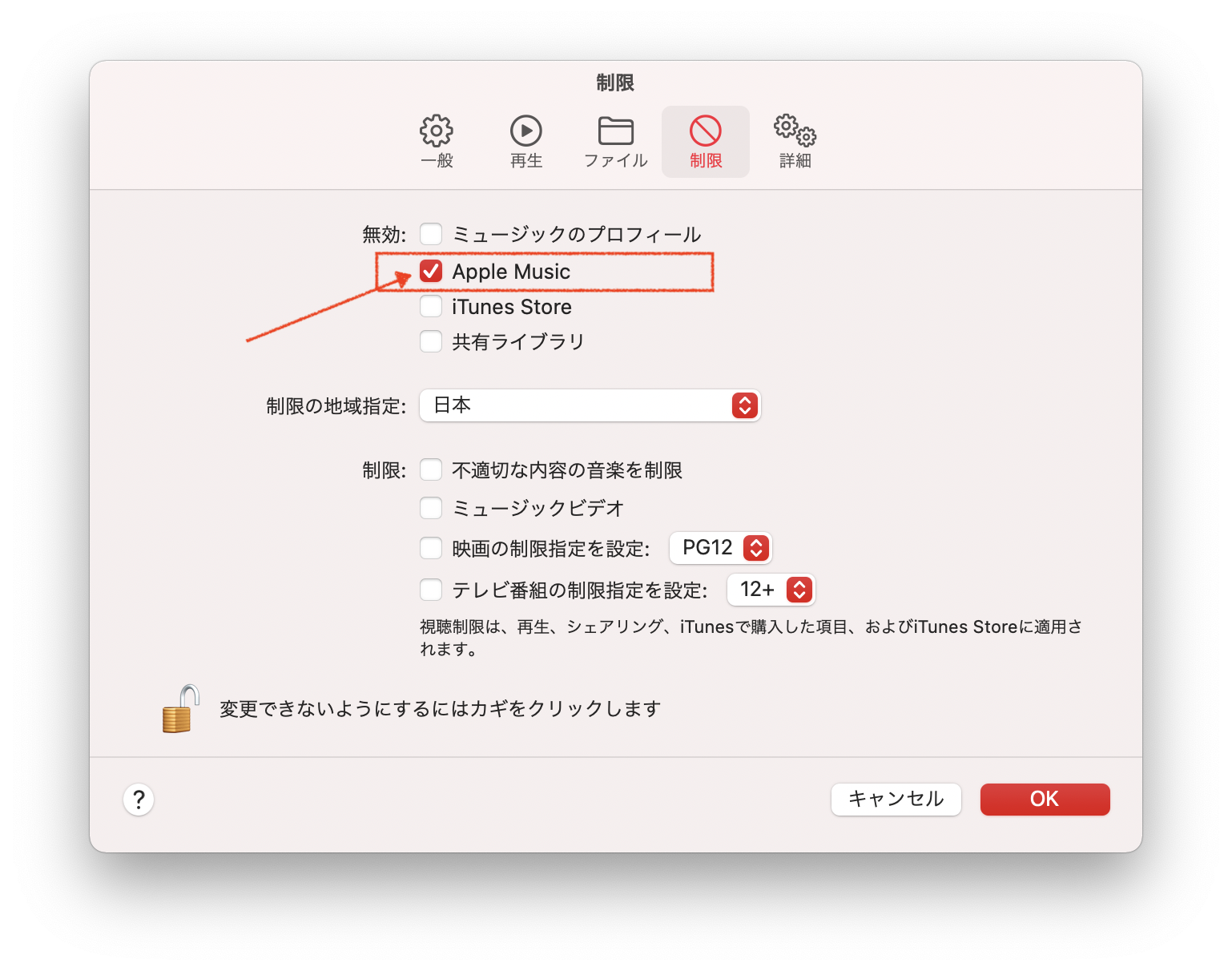Toggle the ミュージックビデオ restriction checkbox

click(431, 507)
